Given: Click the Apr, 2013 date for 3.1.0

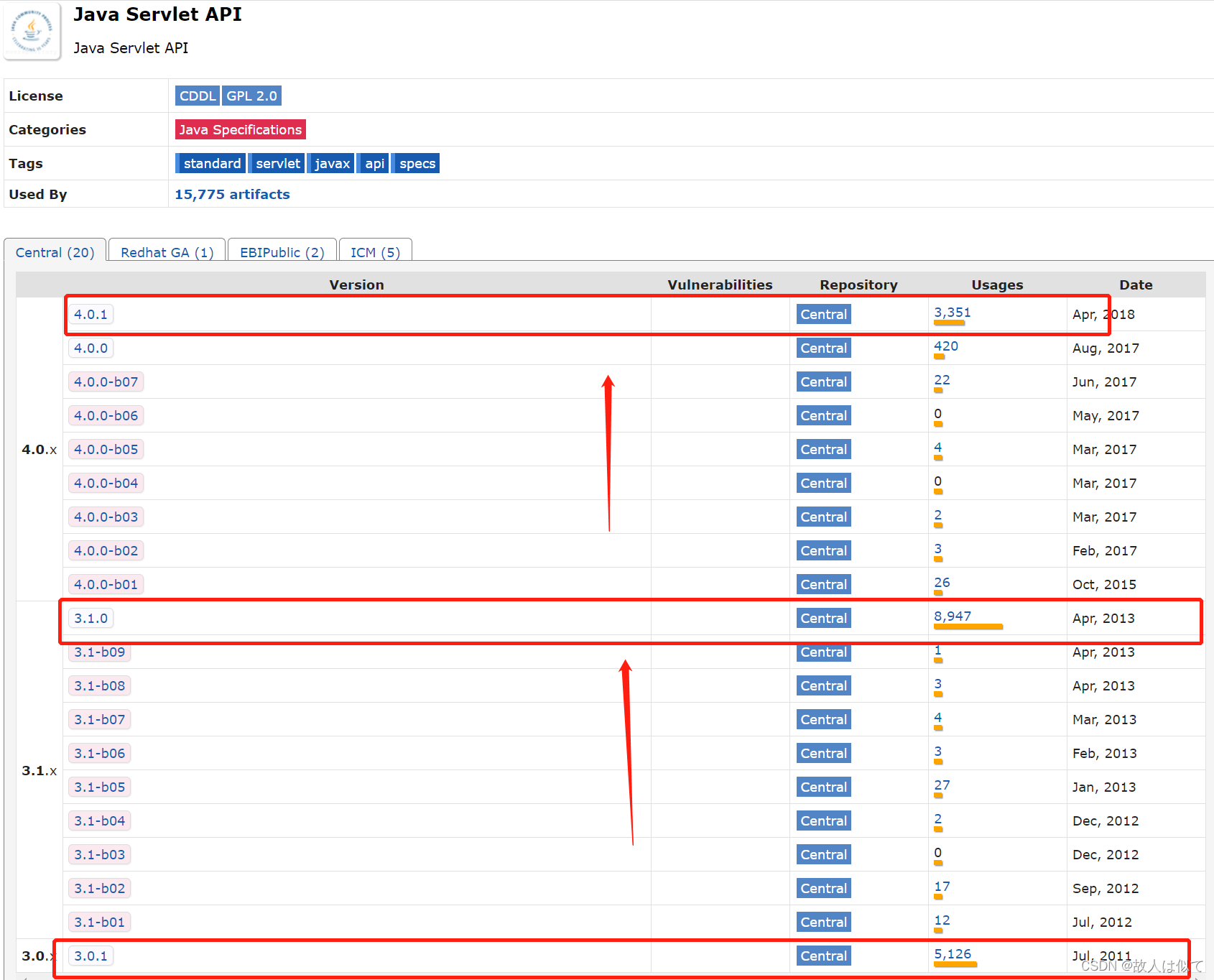Looking at the screenshot, I should click(x=1103, y=618).
